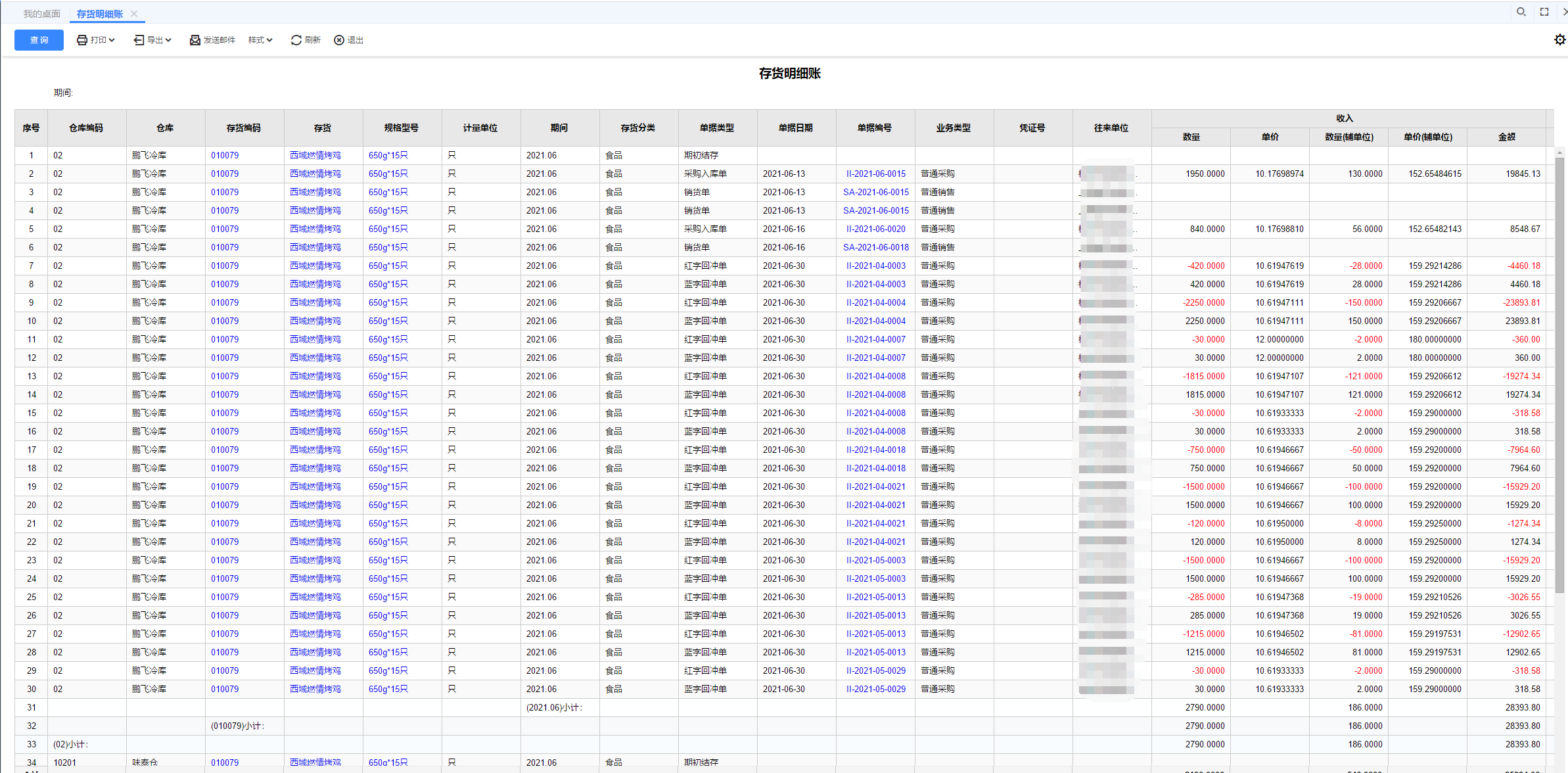The width and height of the screenshot is (1568, 773).
Task: Click the 凭证号 column header
Action: [x=1032, y=128]
